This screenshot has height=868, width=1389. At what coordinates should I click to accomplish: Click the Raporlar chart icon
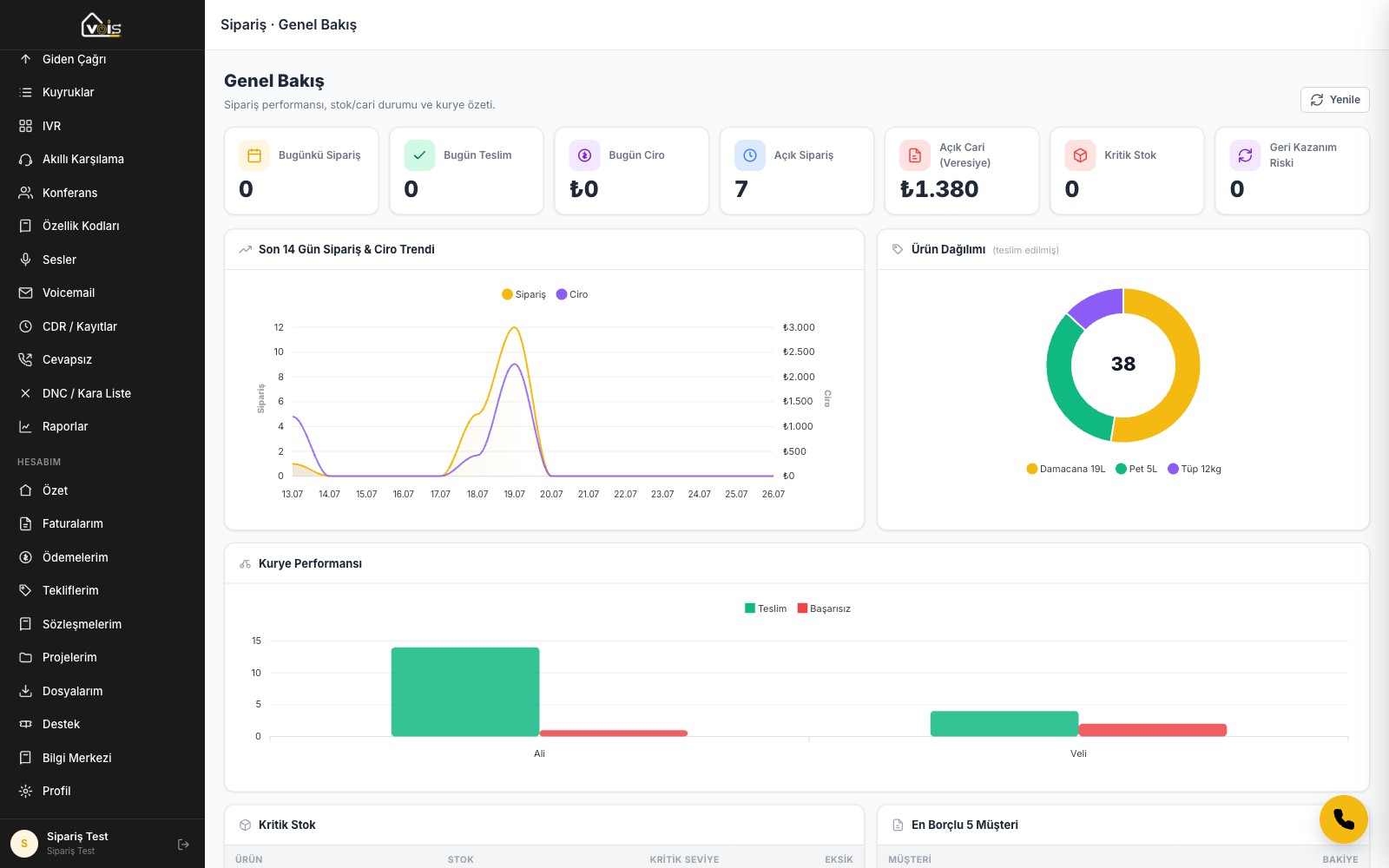(25, 426)
